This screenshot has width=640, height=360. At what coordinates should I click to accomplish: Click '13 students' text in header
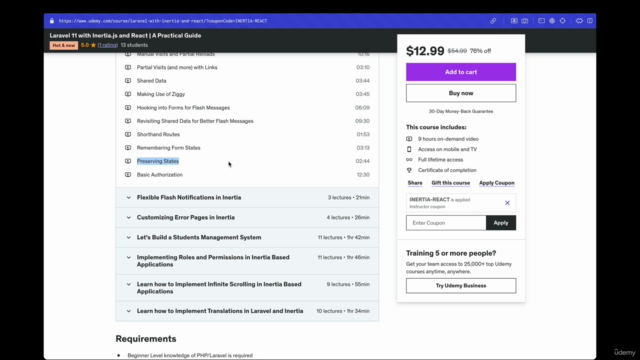click(x=134, y=45)
